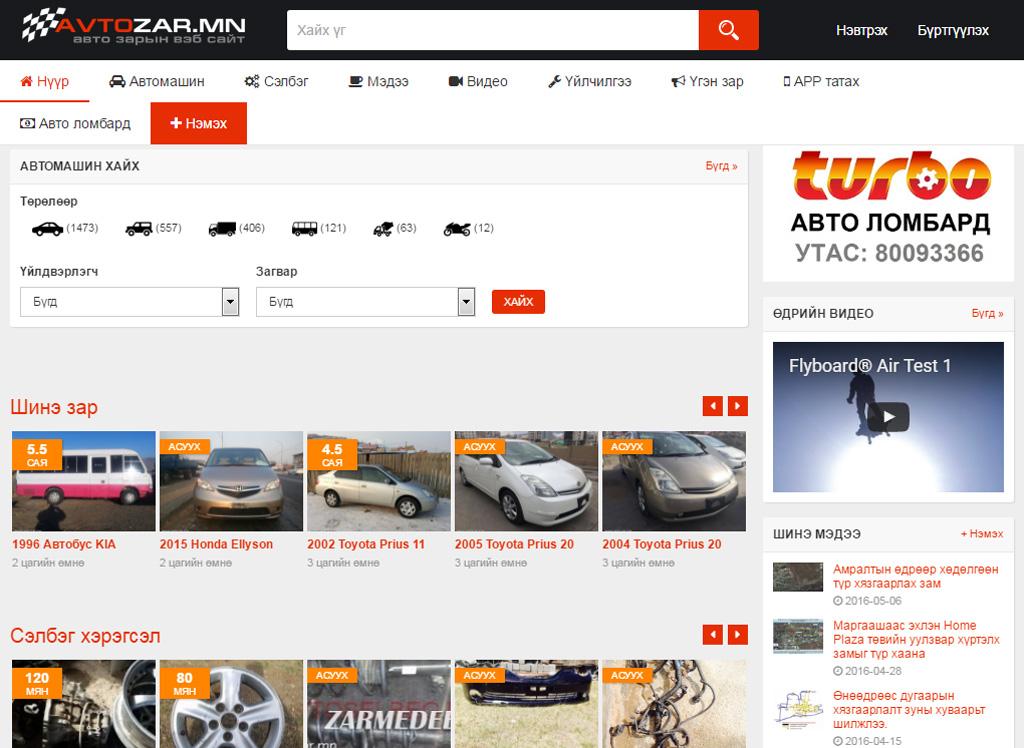Open the 80 мян wheel rim listing

click(x=231, y=704)
